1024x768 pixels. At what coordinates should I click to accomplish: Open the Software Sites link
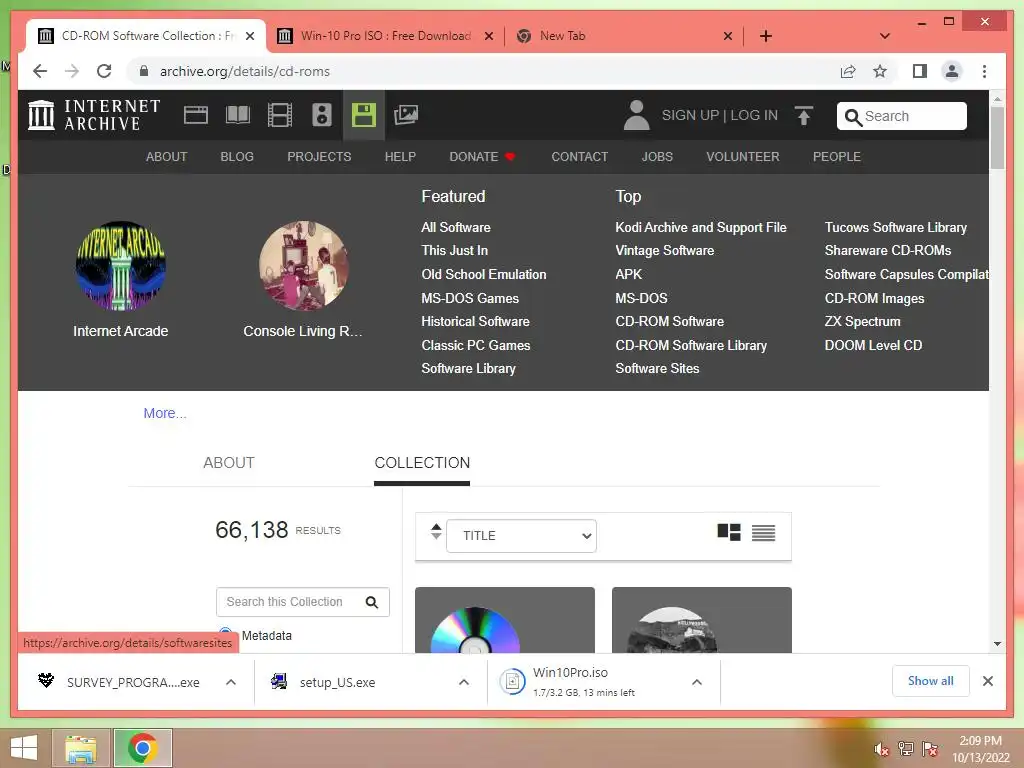pos(657,368)
